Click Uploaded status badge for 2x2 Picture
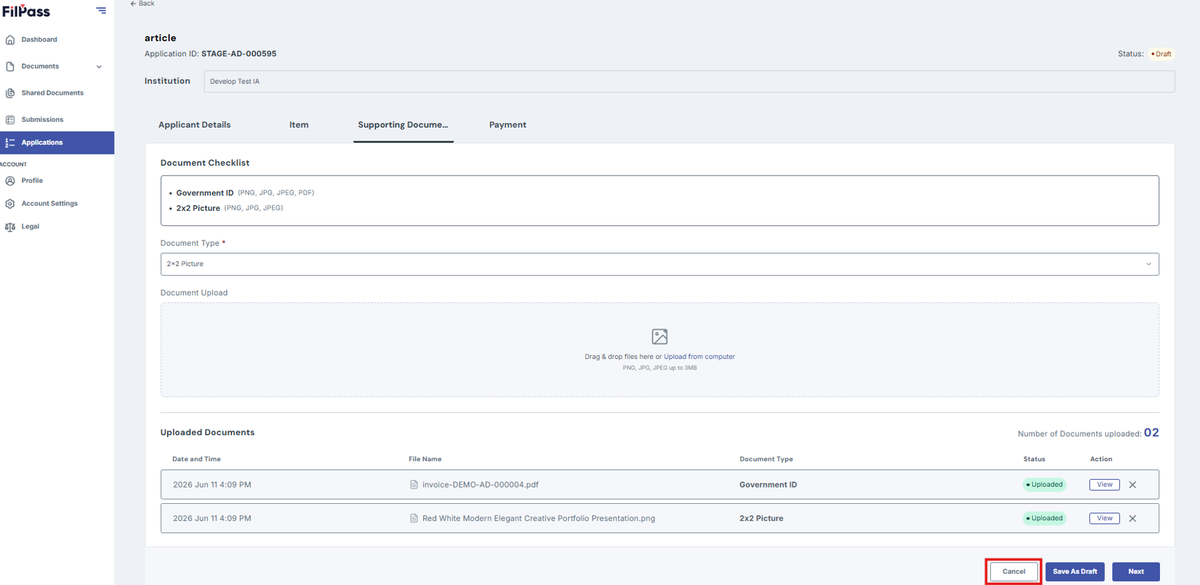 [x=1044, y=519]
